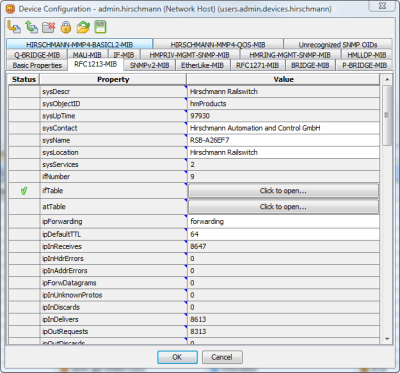
Task: Confirm with the OK button
Action: coord(177,357)
